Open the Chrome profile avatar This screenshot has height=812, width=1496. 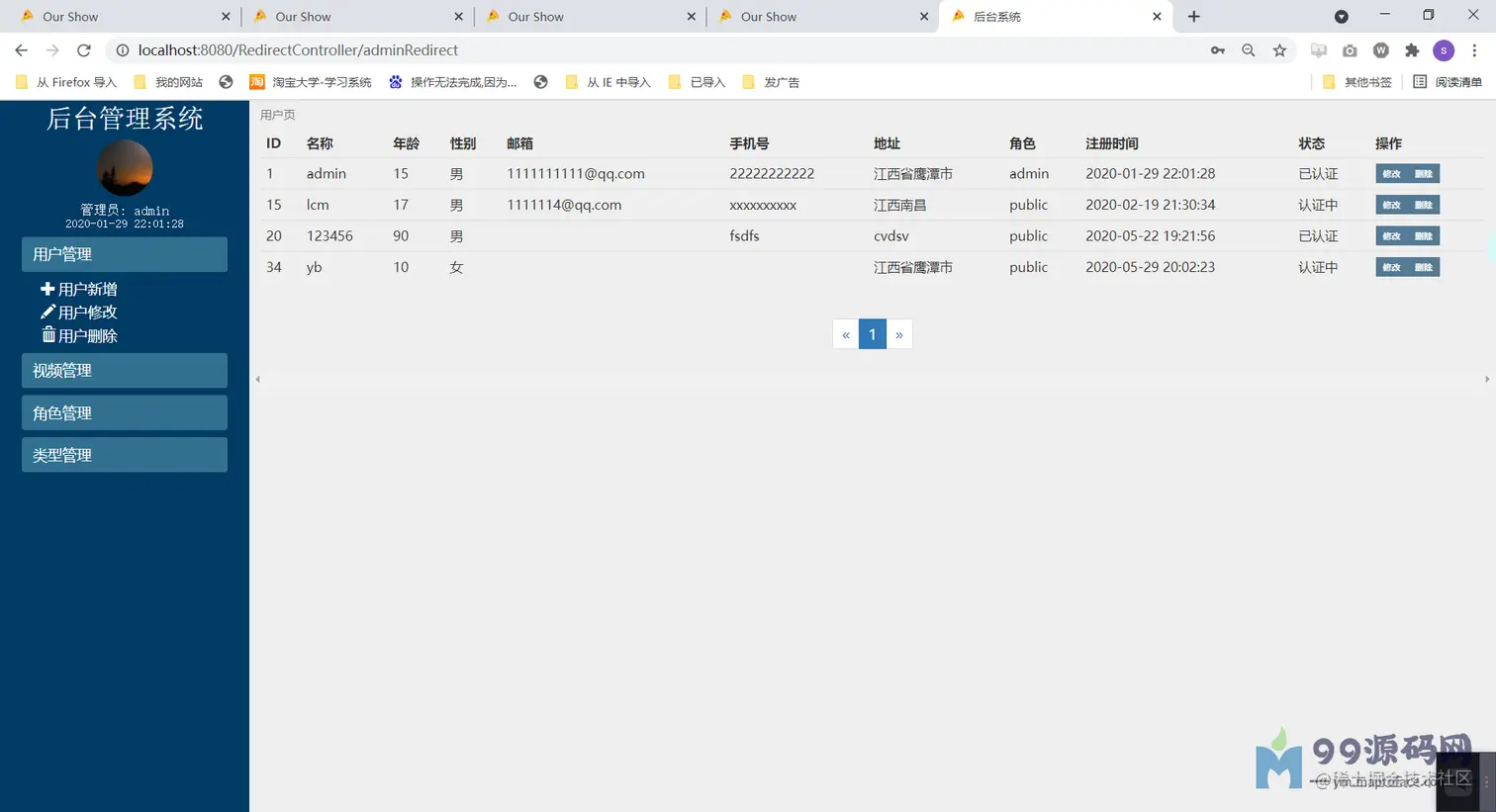1444,50
